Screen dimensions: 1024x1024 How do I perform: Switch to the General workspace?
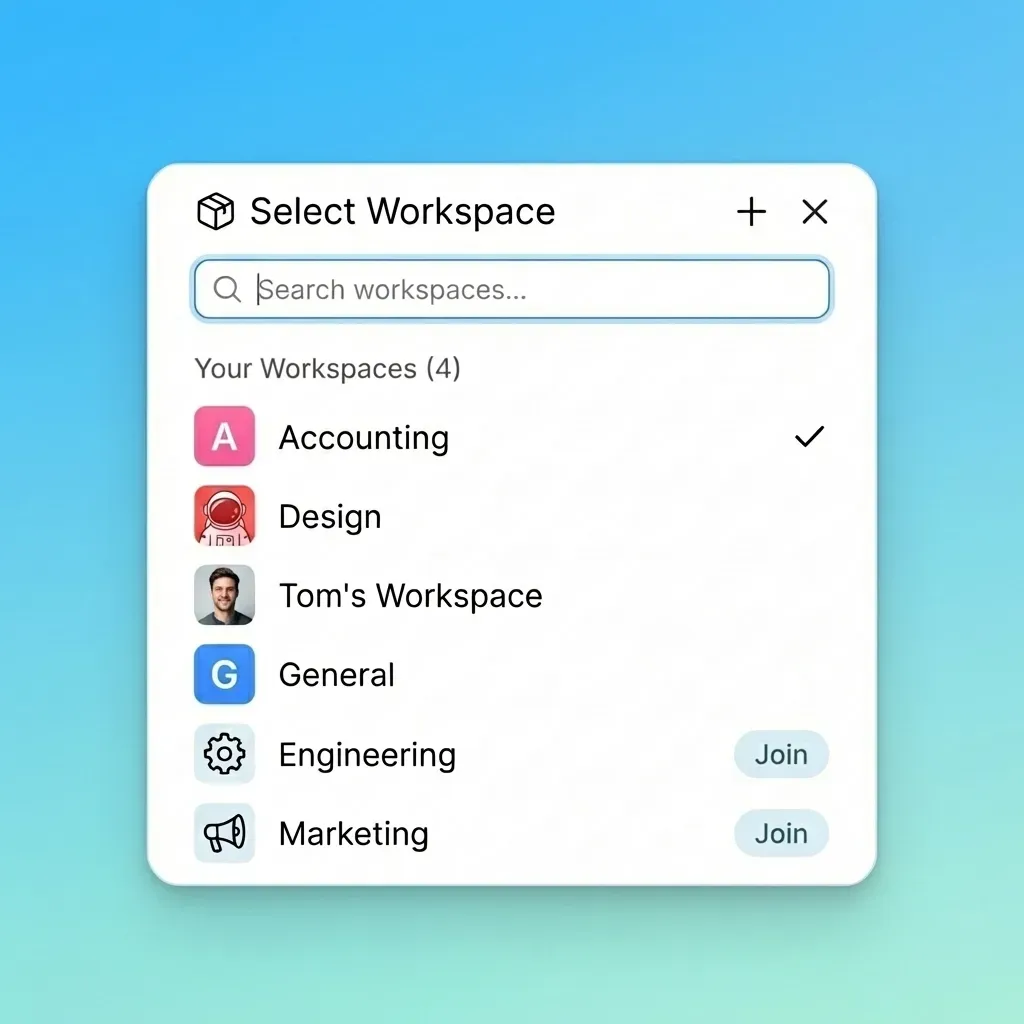337,675
